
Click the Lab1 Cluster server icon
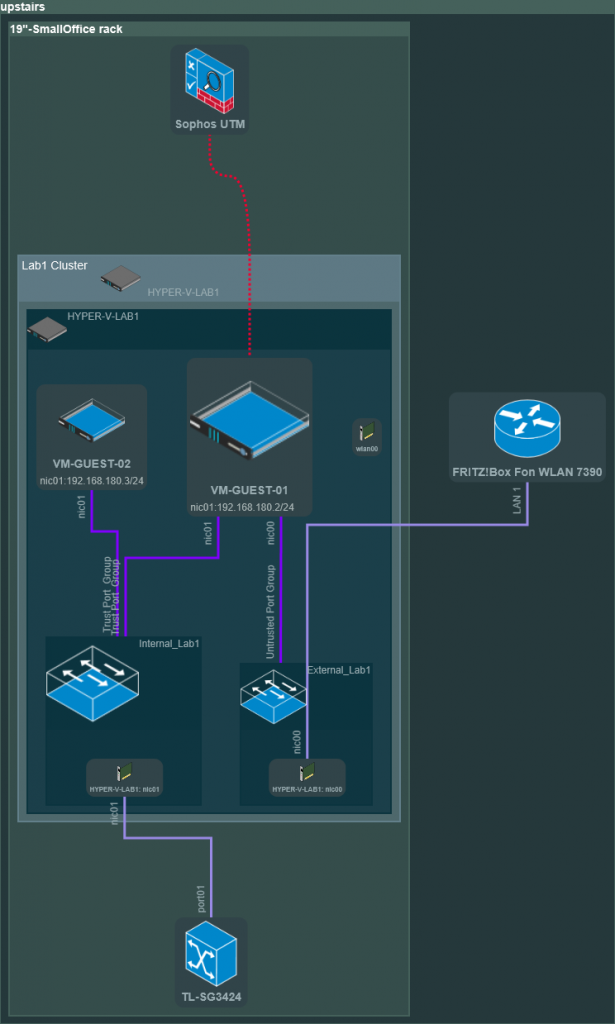coord(121,279)
